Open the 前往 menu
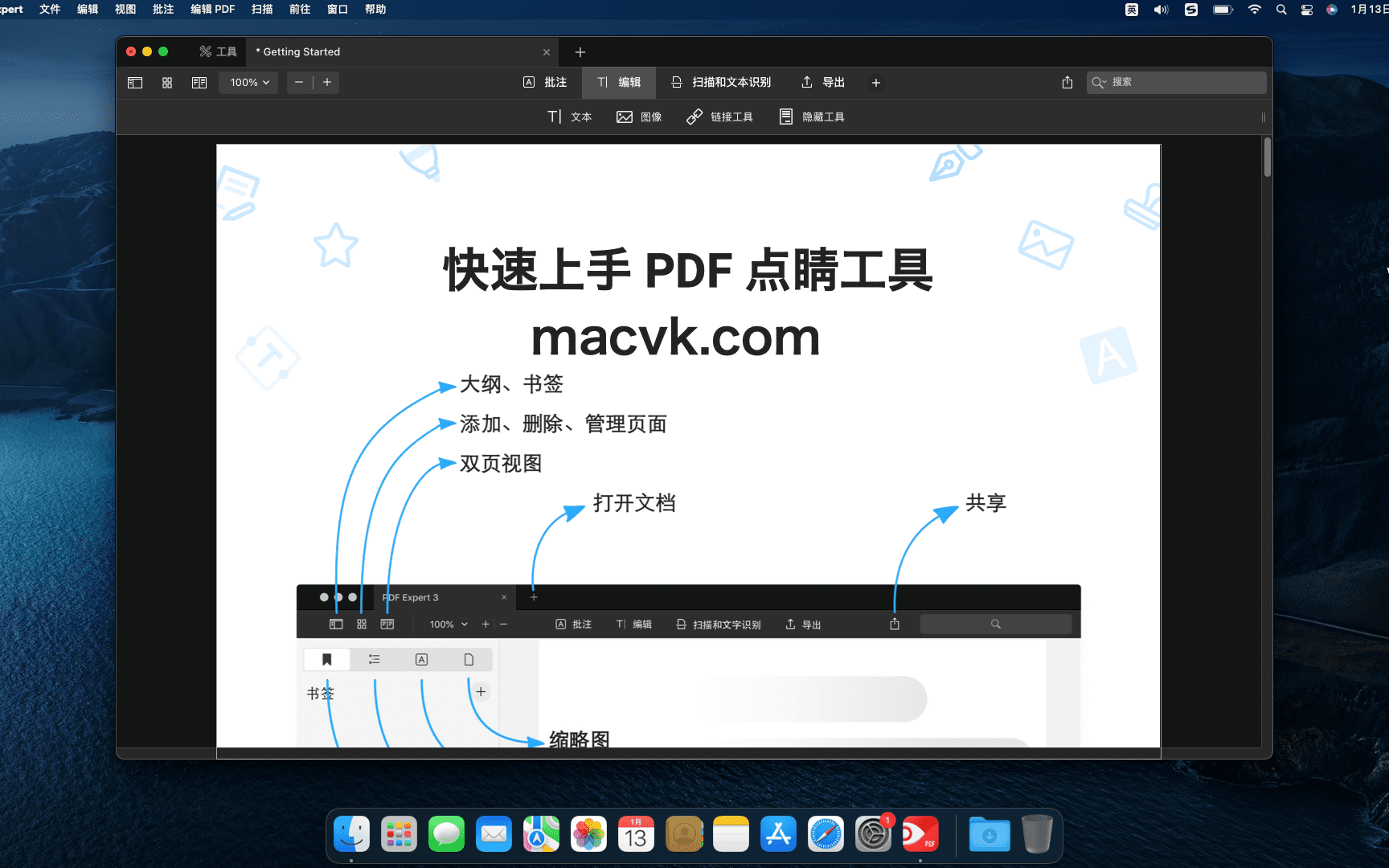 (x=300, y=10)
